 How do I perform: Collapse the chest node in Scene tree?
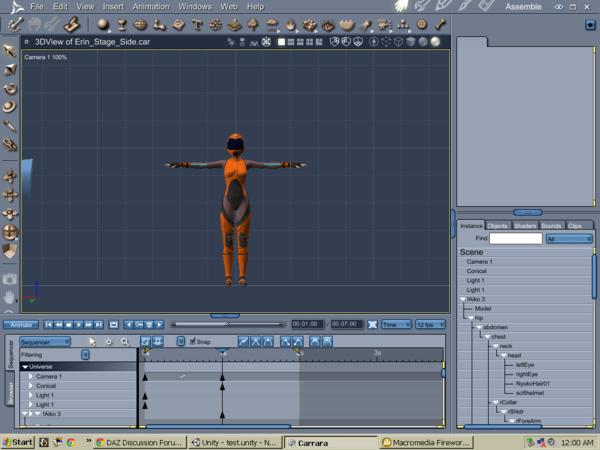click(x=488, y=337)
